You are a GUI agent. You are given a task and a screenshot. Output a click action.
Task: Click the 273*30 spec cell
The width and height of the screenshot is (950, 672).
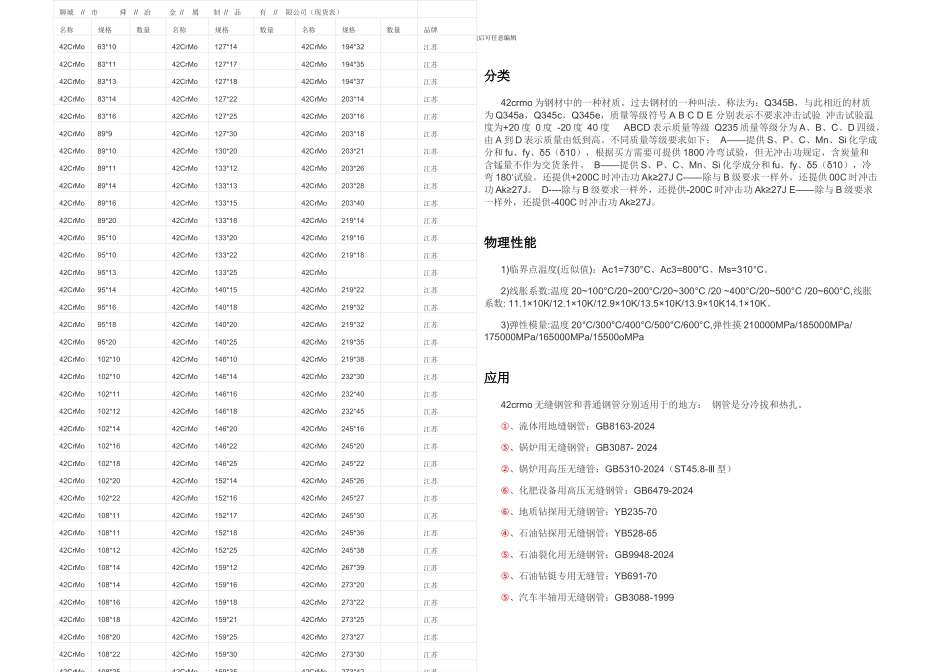tap(353, 654)
